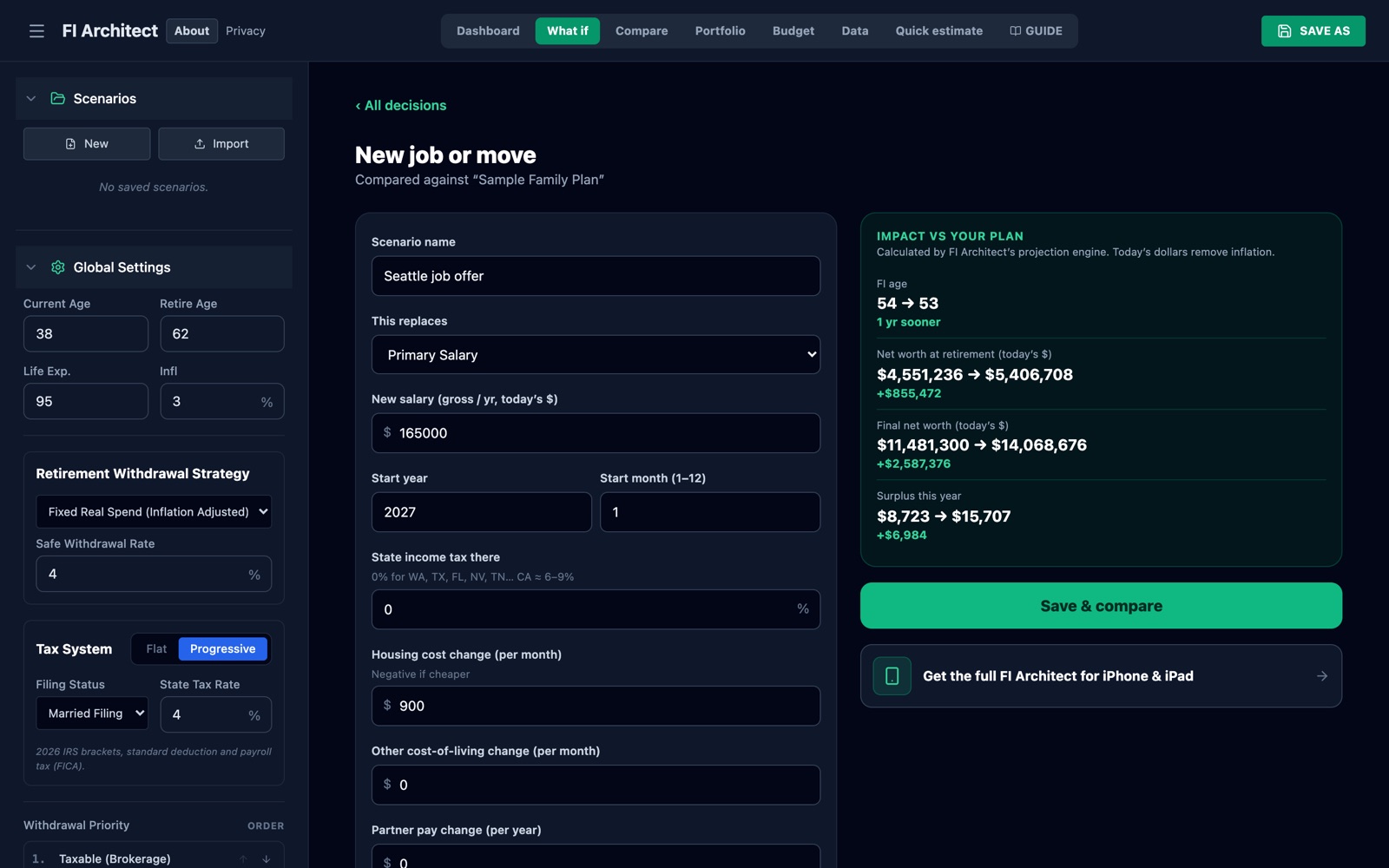1389x868 pixels.
Task: Select the What if tab
Action: [x=568, y=31]
